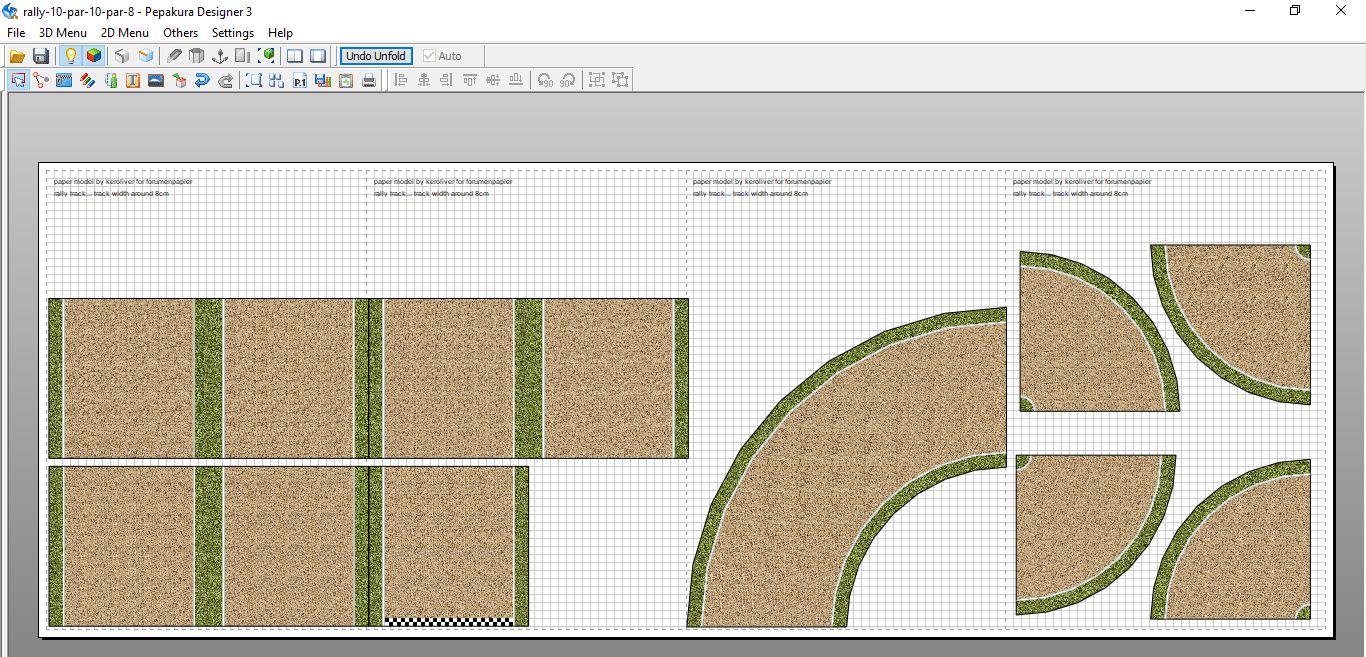Viewport: 1366px width, 657px height.
Task: Click the anchor icon in the toolbar
Action: click(220, 56)
